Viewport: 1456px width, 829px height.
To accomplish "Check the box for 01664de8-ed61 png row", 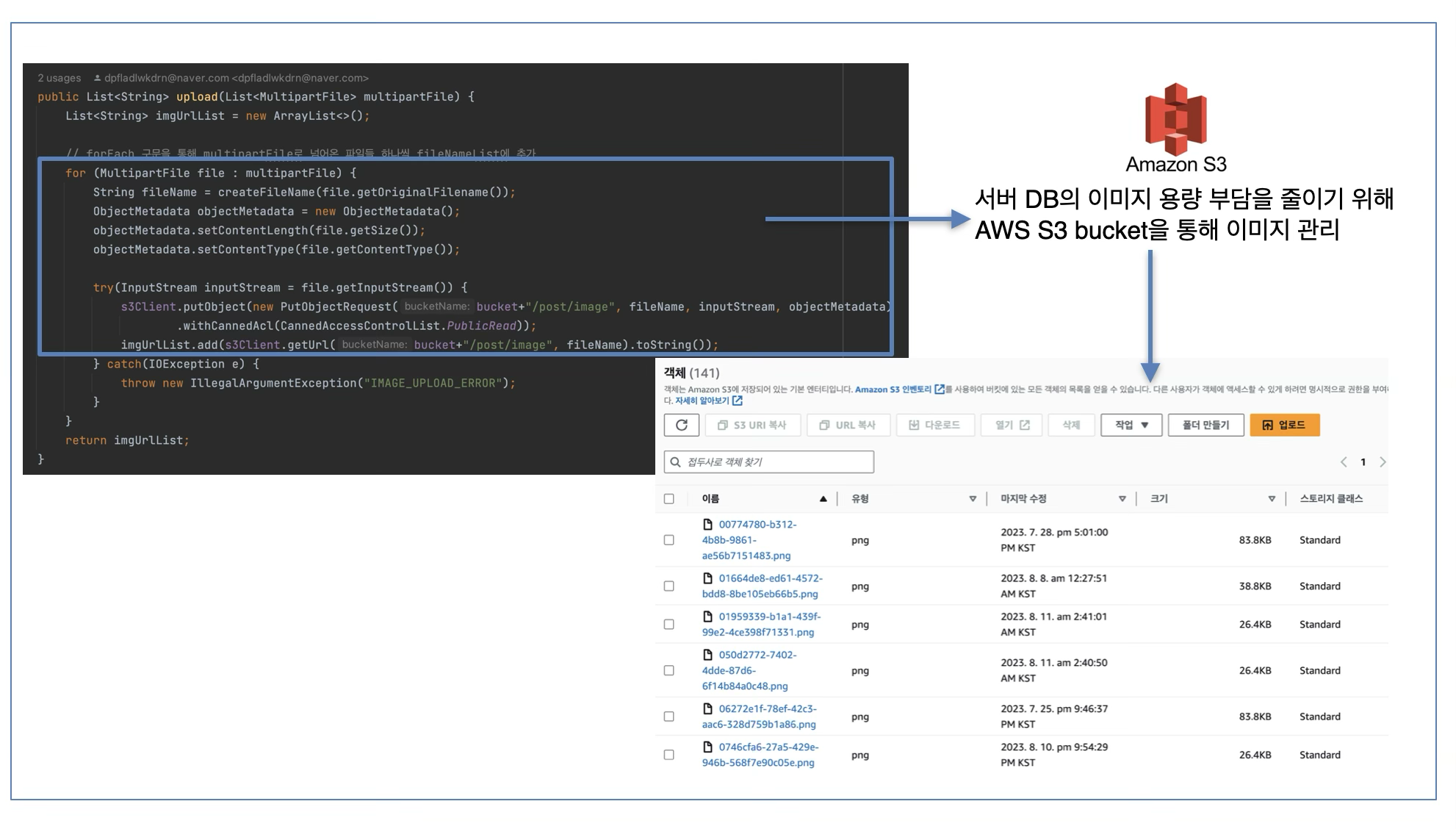I will coord(668,586).
